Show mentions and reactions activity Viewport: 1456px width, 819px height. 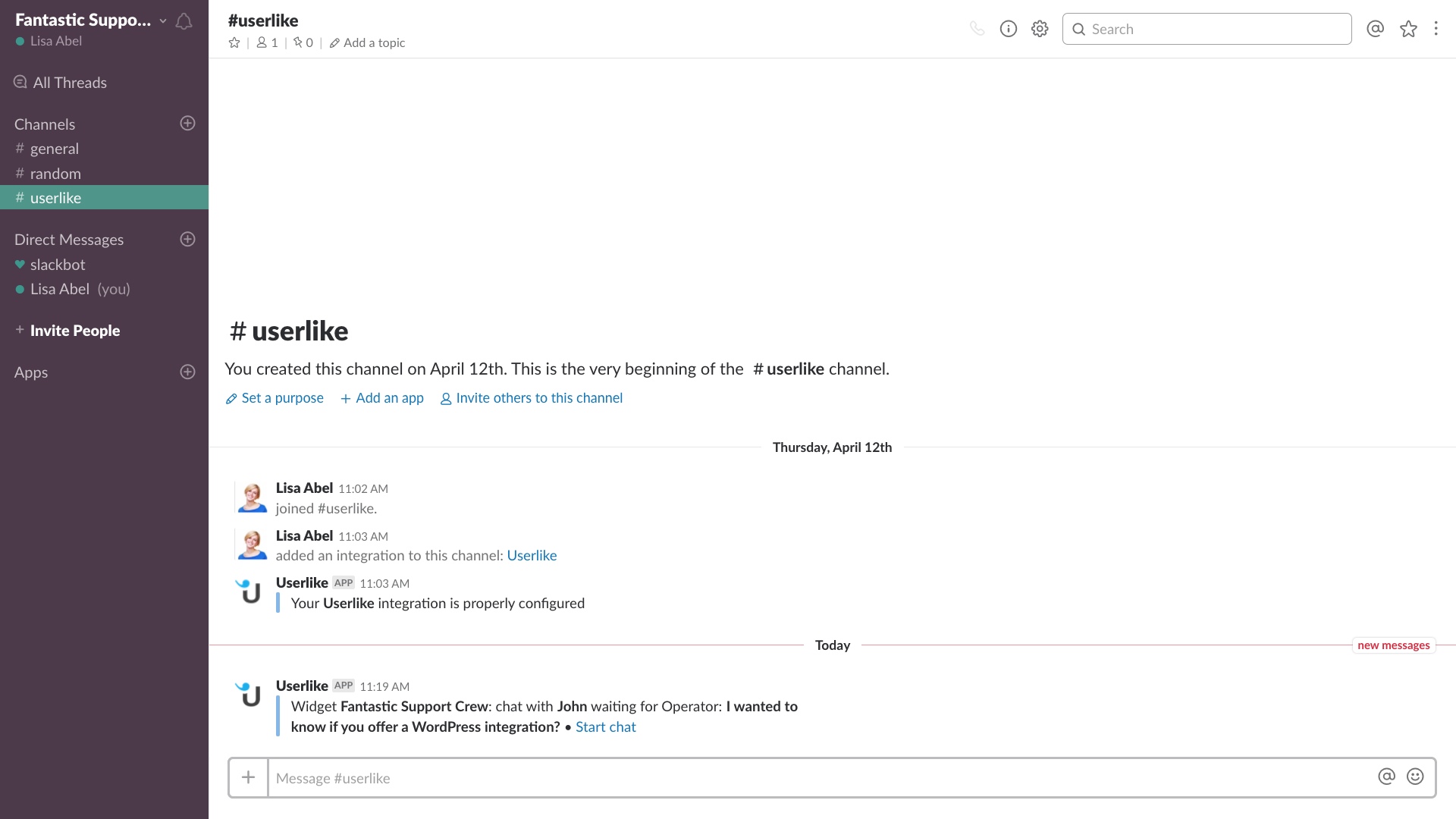click(x=1375, y=29)
